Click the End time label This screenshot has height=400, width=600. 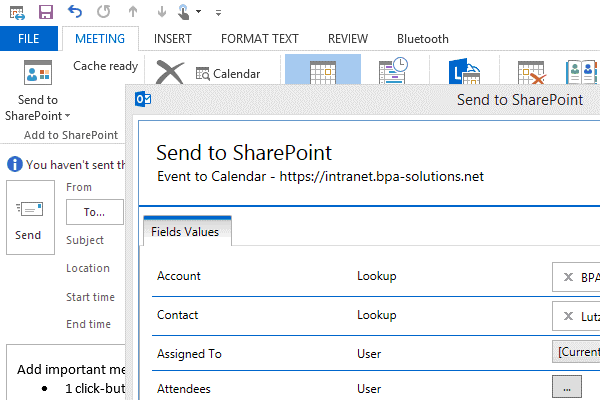(88, 324)
